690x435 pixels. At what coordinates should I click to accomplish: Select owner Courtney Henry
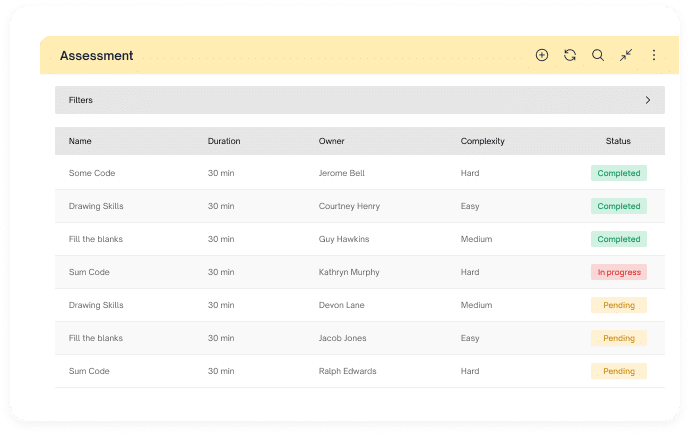point(349,206)
